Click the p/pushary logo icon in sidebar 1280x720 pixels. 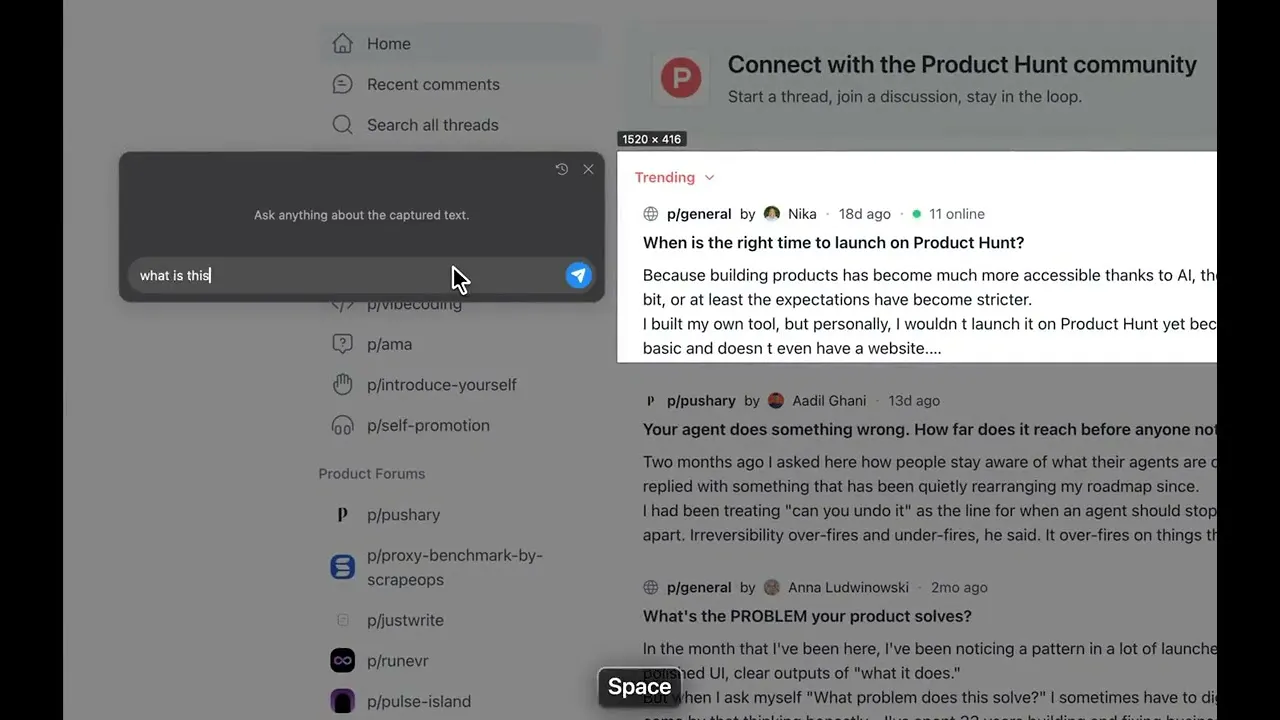point(342,515)
